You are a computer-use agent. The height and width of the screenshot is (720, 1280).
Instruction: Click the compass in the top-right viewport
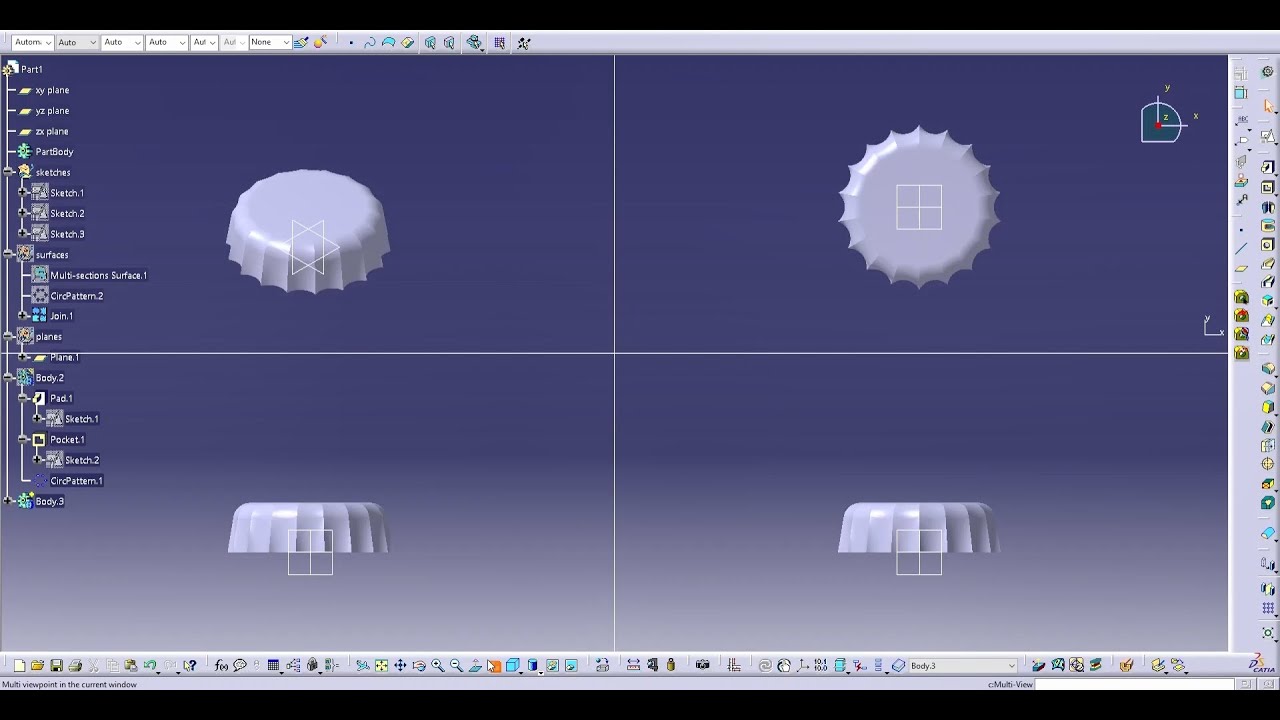[1163, 121]
